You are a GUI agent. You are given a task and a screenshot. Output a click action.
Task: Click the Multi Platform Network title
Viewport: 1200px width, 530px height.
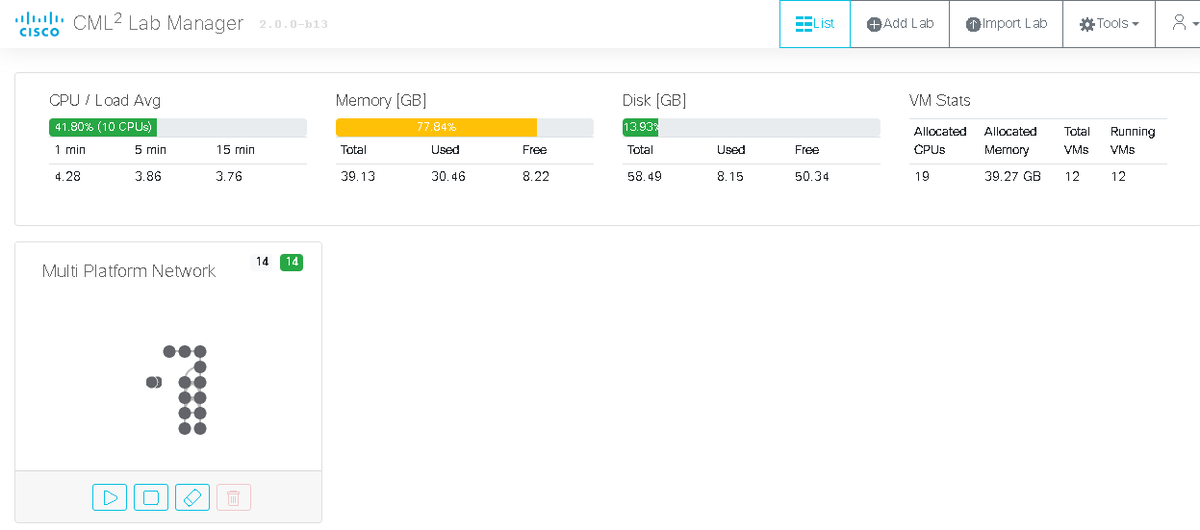click(x=129, y=271)
